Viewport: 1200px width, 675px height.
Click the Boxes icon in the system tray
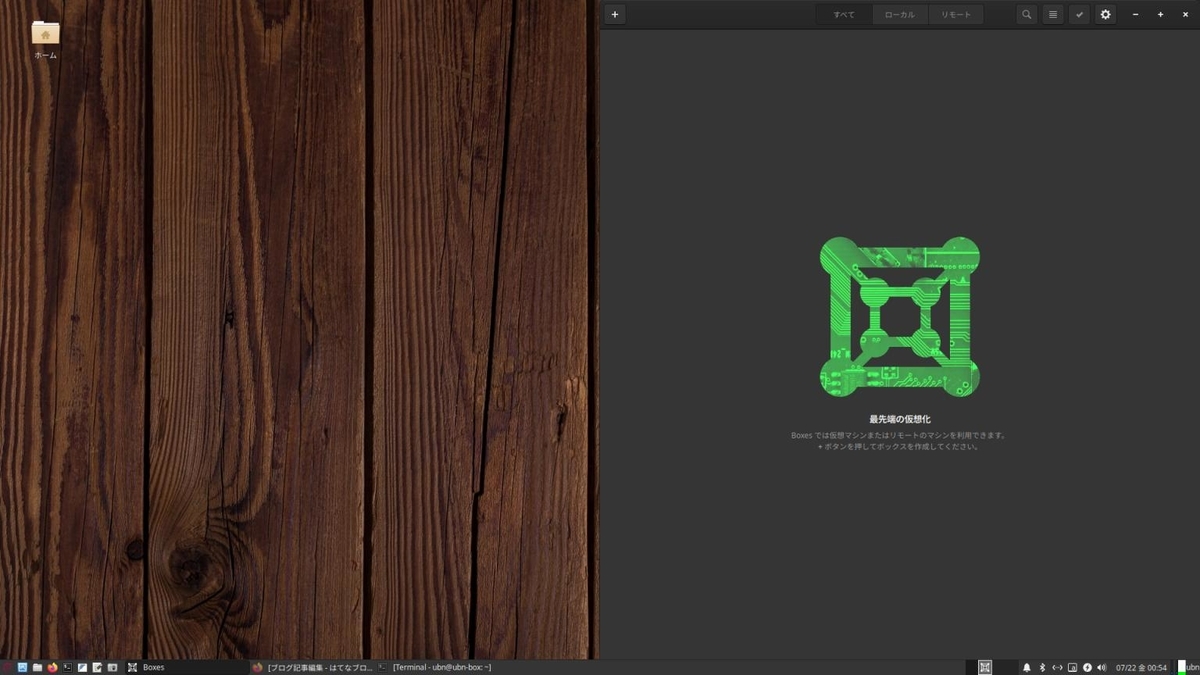(x=985, y=667)
